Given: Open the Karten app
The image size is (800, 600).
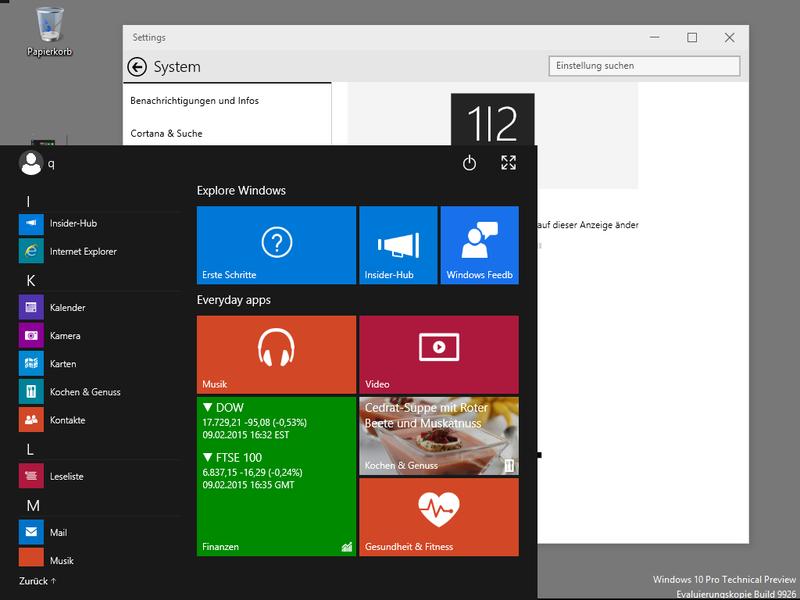Looking at the screenshot, I should 99,364.
